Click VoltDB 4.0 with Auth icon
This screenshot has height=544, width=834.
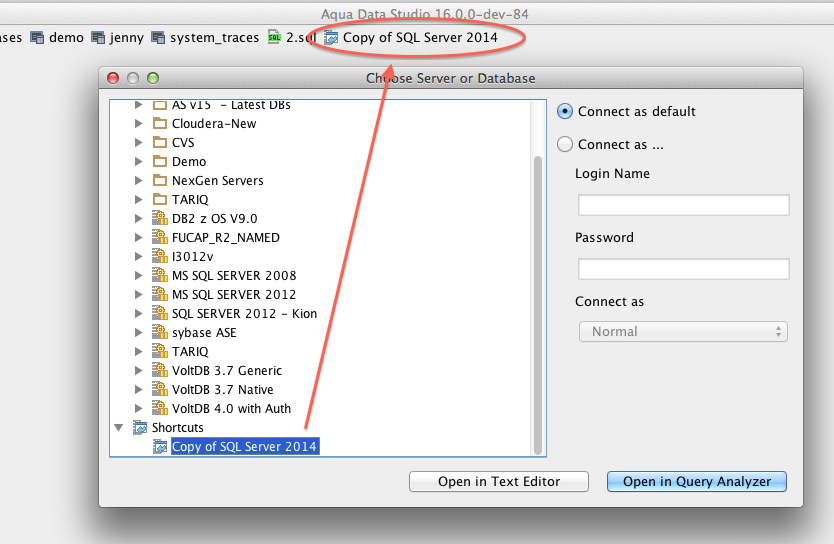coord(160,408)
